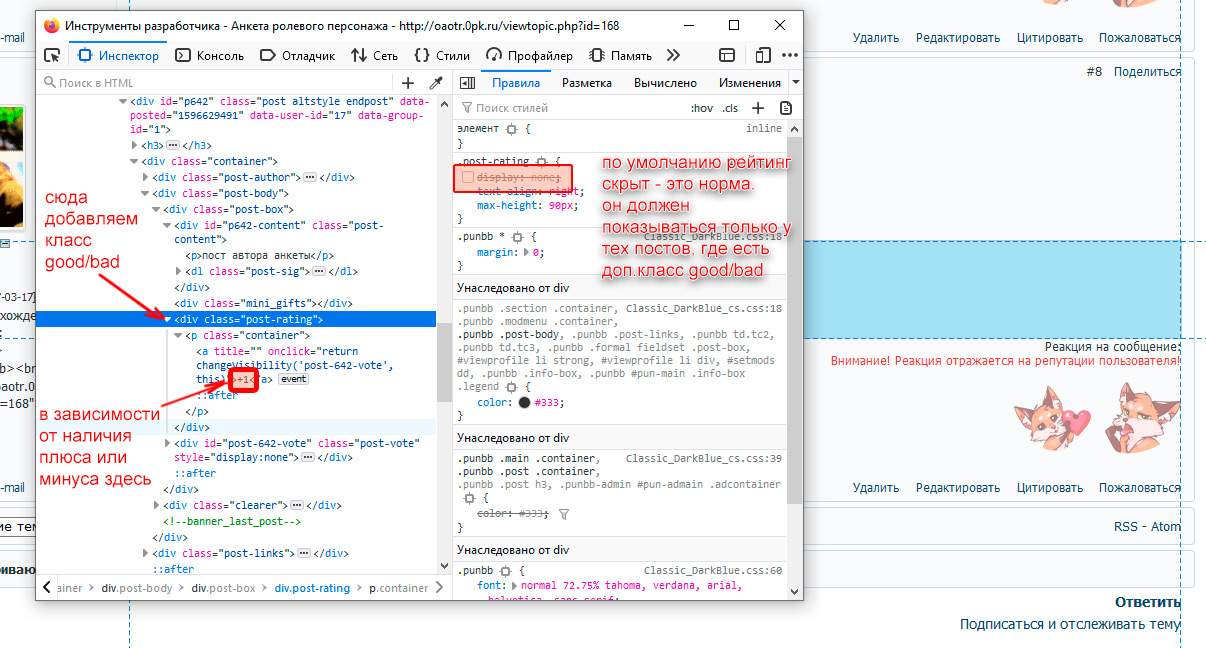Click the plus icon to create a new node

408,83
